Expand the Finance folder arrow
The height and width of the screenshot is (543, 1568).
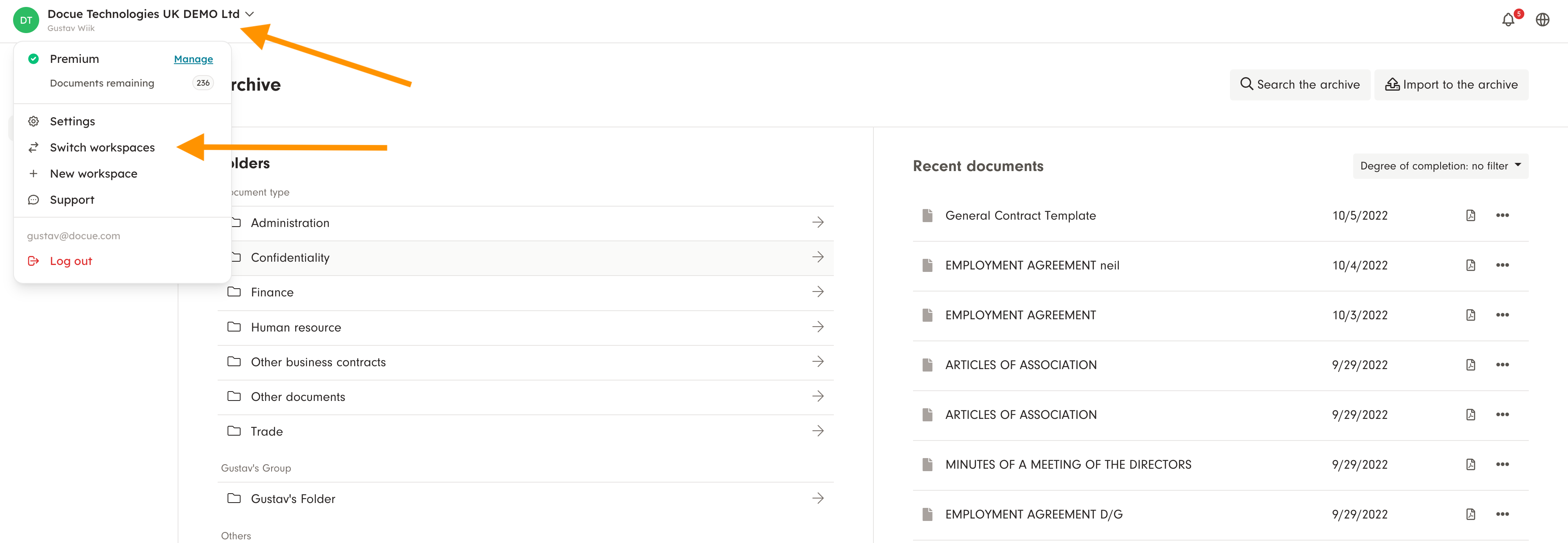(817, 292)
